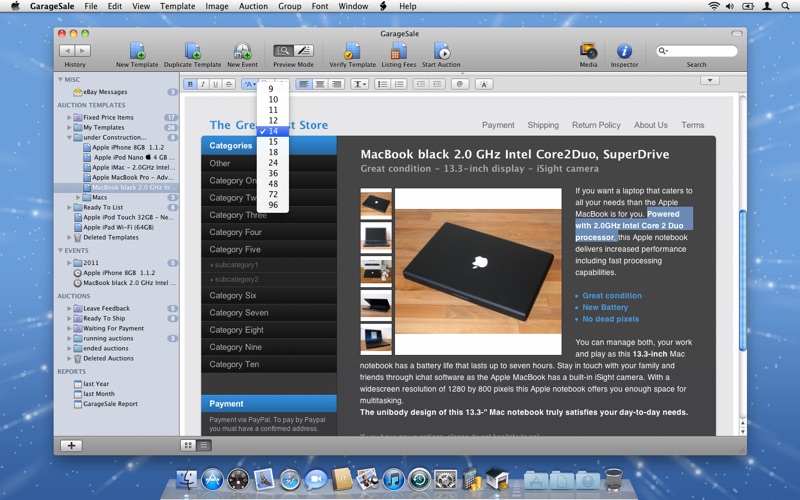Click the Shipping link in store header
This screenshot has height=500, width=800.
[x=543, y=125]
